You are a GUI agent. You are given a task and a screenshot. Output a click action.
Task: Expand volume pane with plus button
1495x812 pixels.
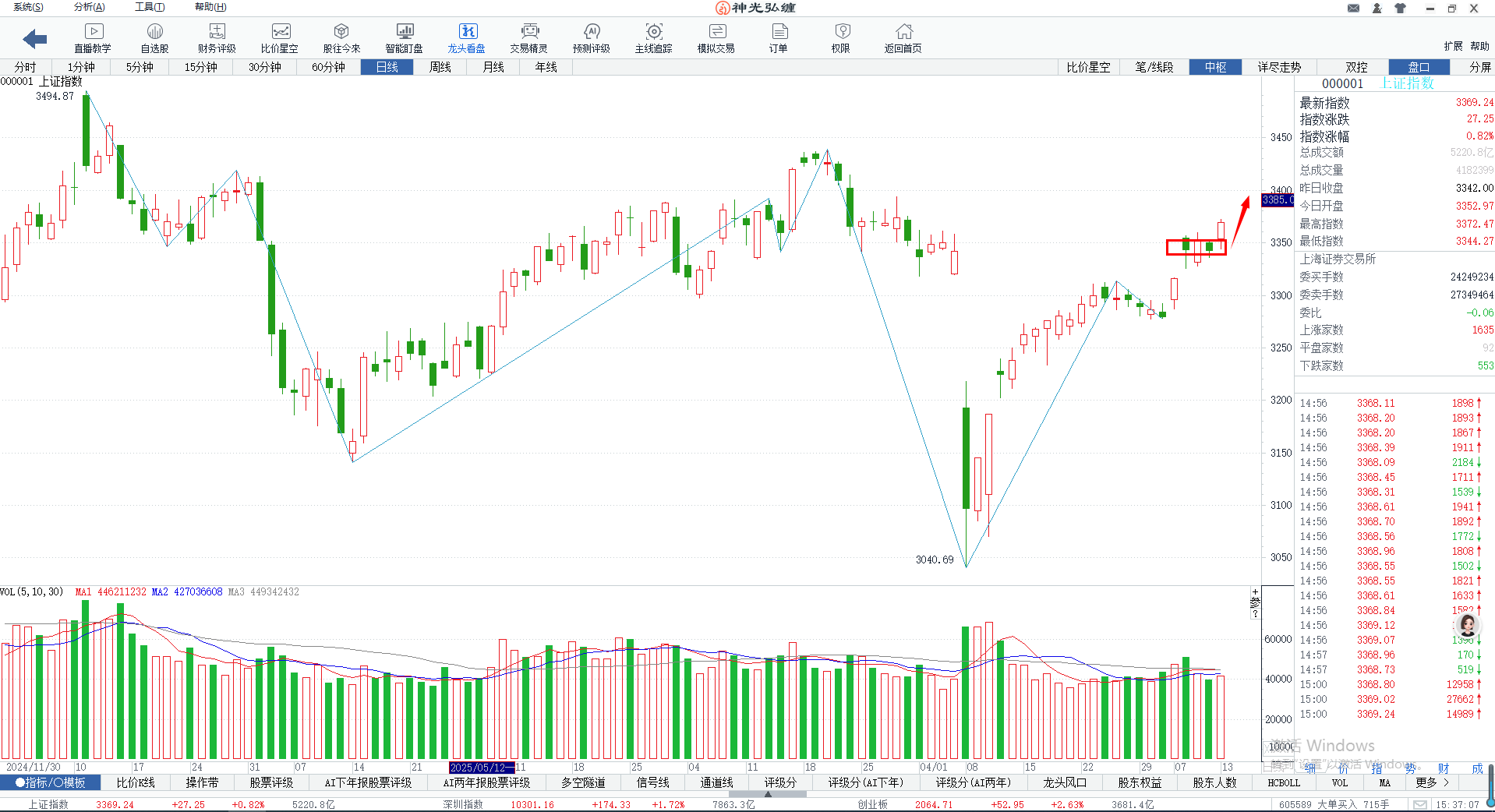(x=1255, y=593)
